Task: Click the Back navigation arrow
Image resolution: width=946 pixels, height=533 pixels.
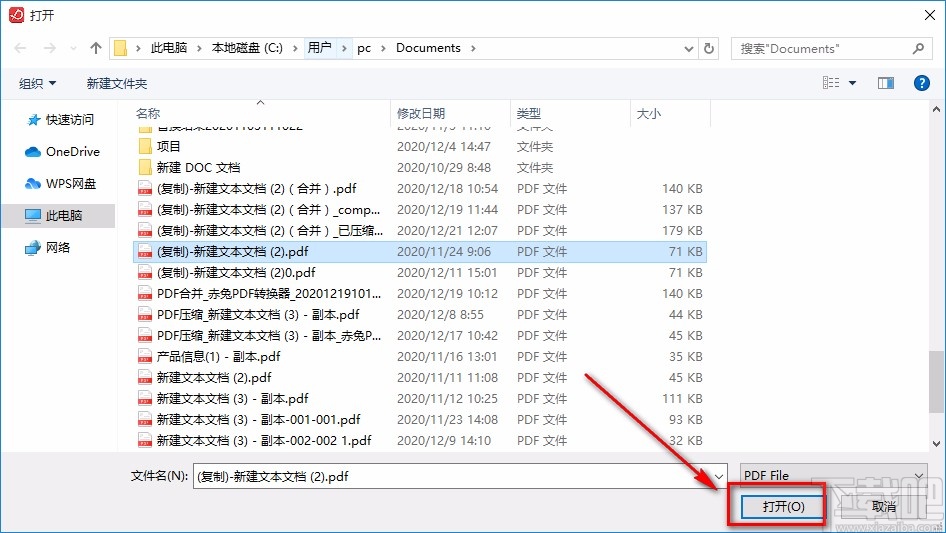Action: click(20, 48)
